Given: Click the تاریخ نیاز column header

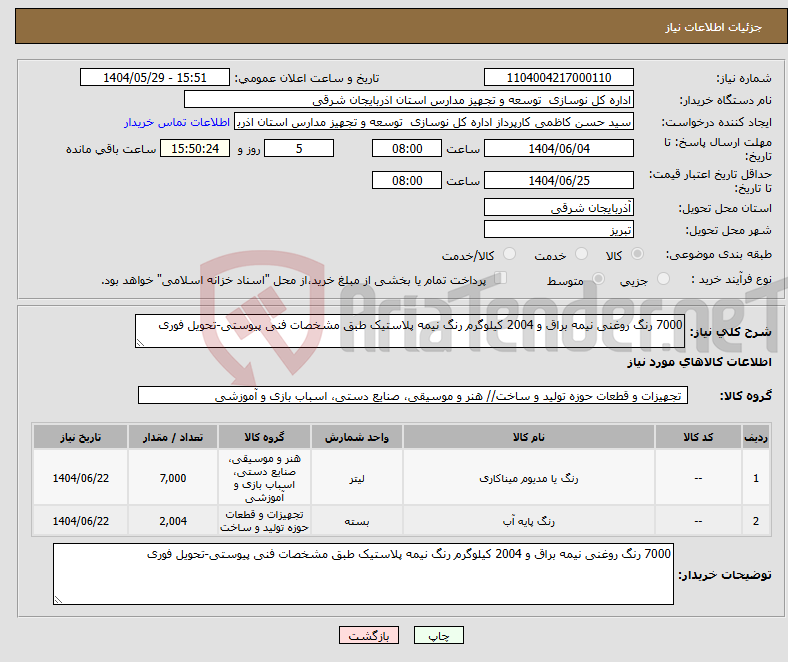Looking at the screenshot, I should point(80,438).
